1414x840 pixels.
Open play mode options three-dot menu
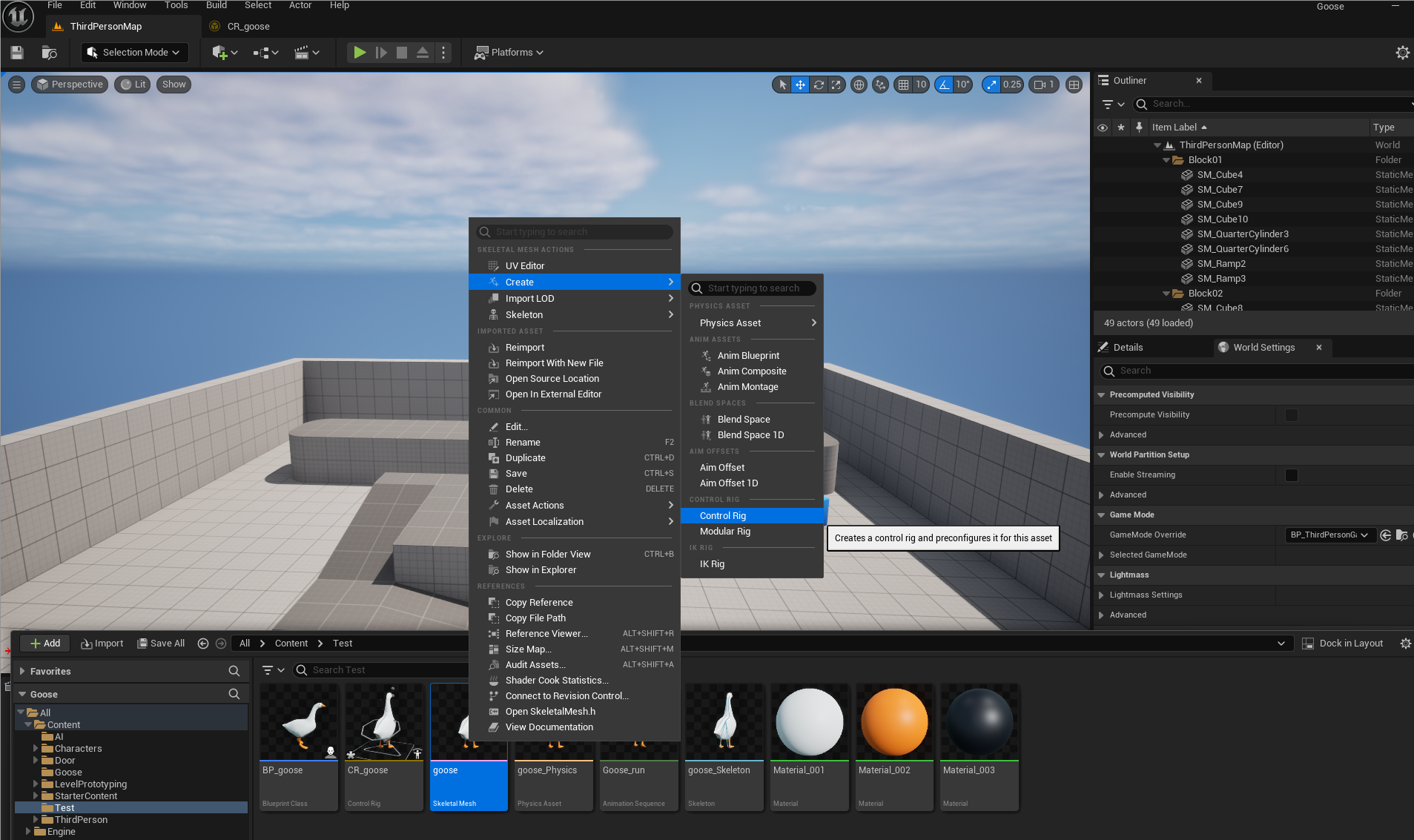click(x=443, y=53)
